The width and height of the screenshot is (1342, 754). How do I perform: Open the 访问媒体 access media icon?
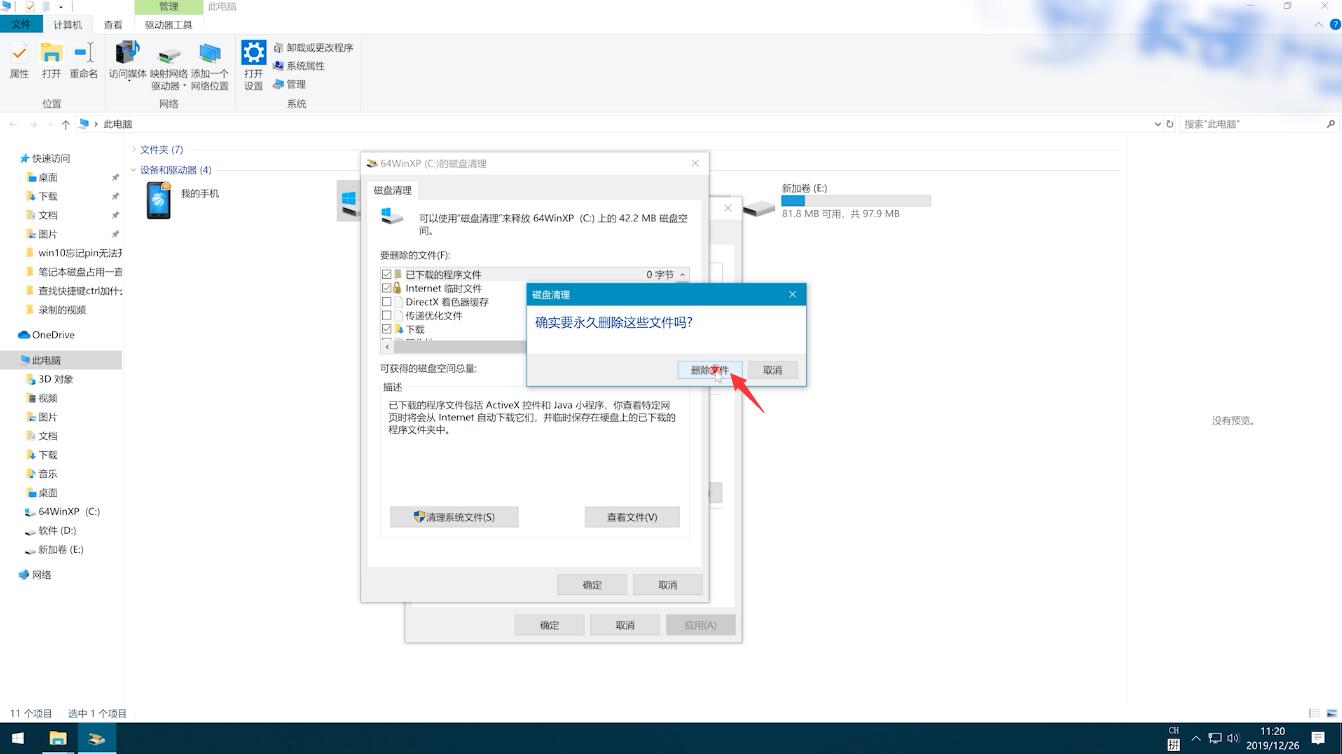coord(128,60)
